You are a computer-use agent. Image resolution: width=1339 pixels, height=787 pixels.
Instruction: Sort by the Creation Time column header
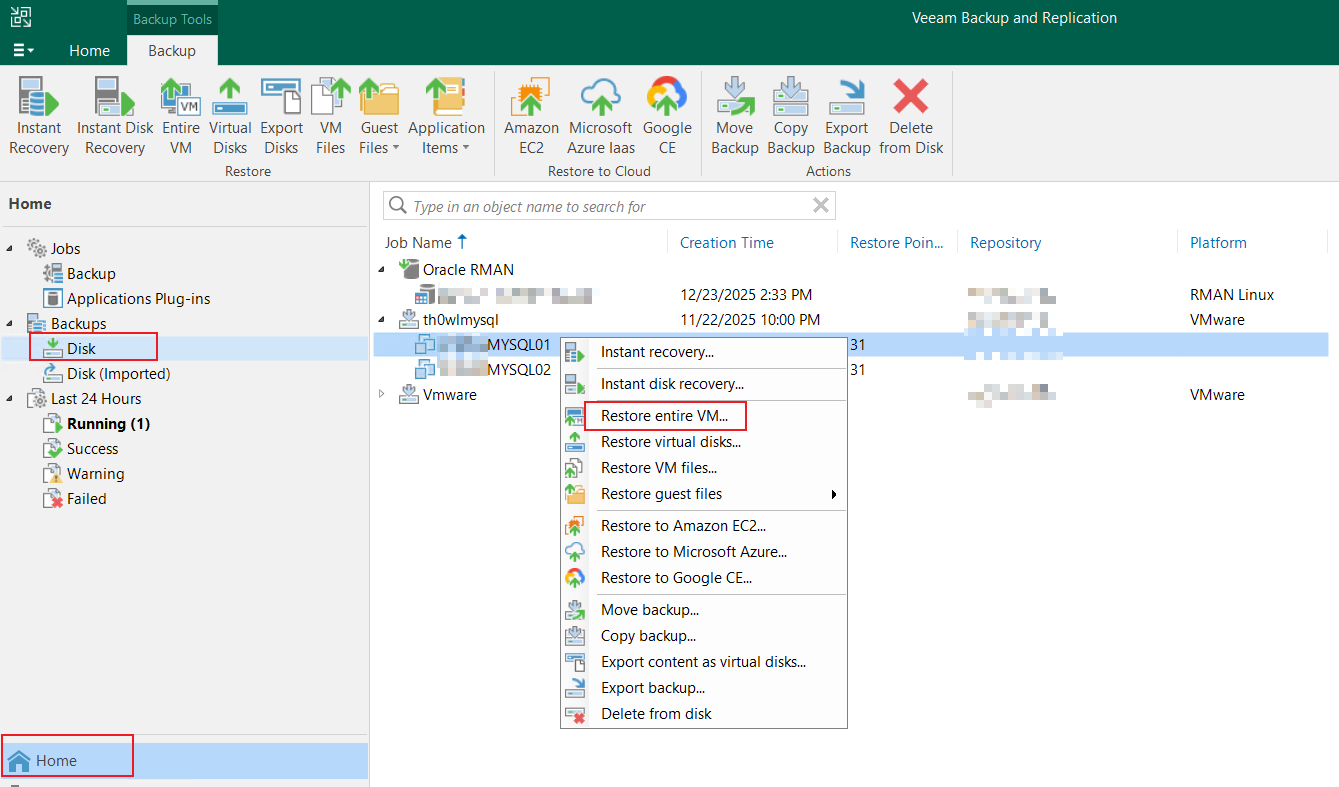click(x=727, y=242)
